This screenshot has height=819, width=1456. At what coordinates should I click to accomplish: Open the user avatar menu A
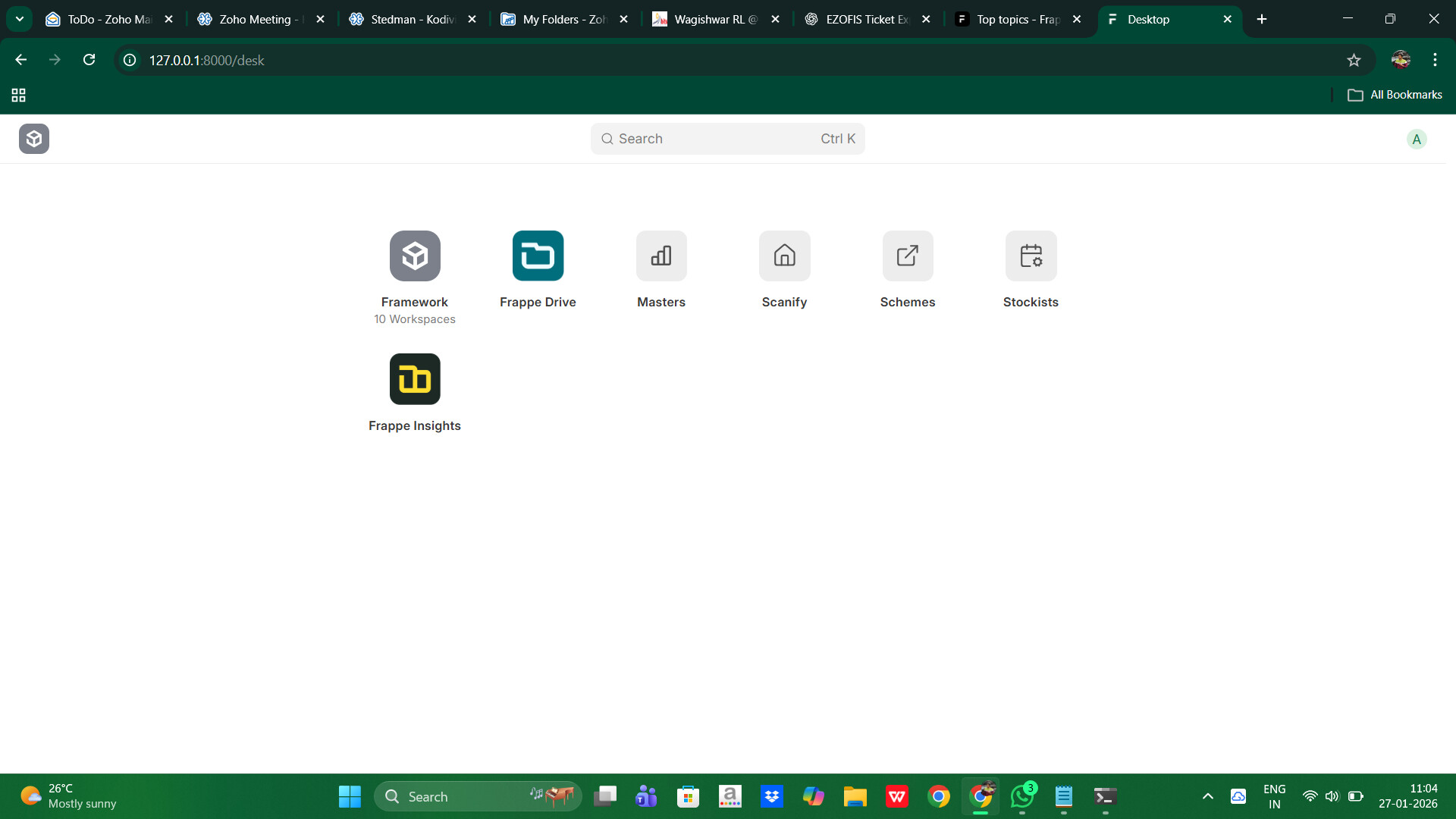pyautogui.click(x=1416, y=139)
